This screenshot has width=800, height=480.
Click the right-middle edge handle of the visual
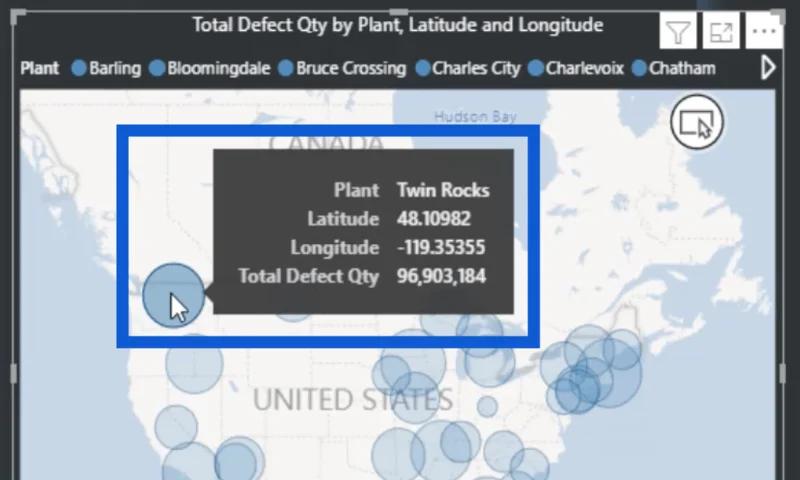(783, 374)
